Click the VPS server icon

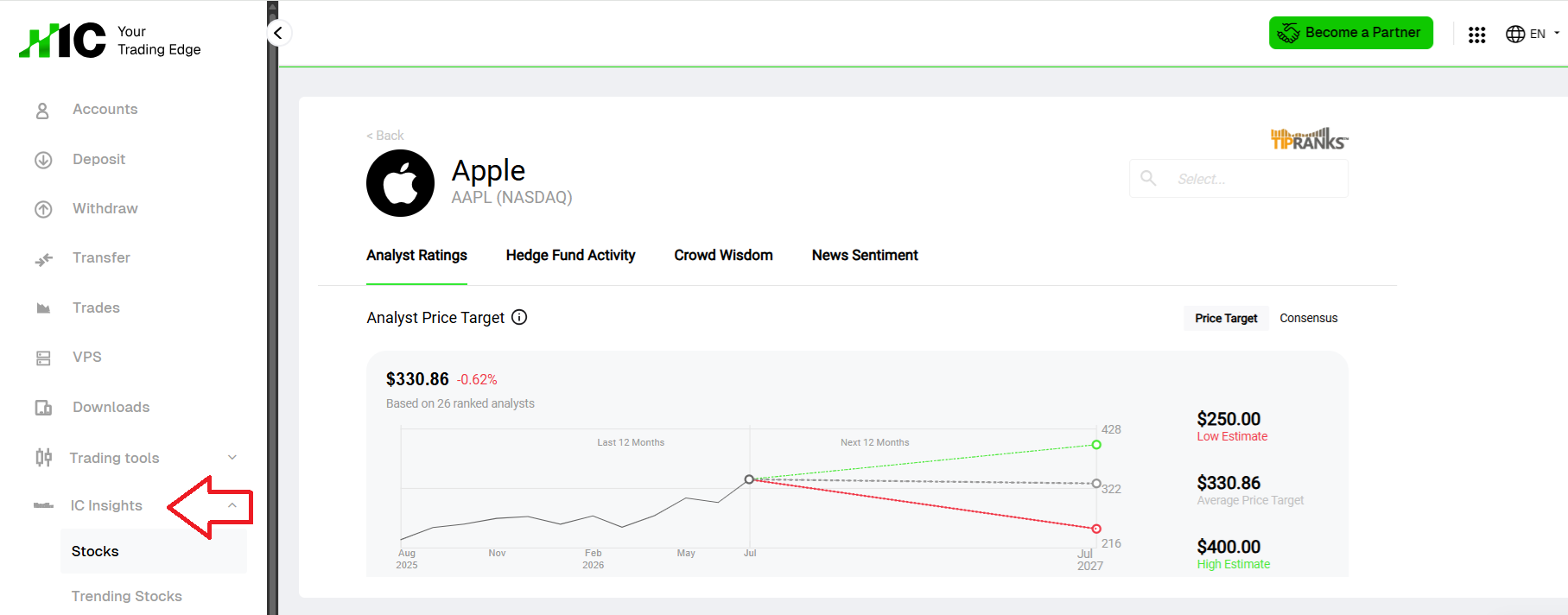click(43, 358)
